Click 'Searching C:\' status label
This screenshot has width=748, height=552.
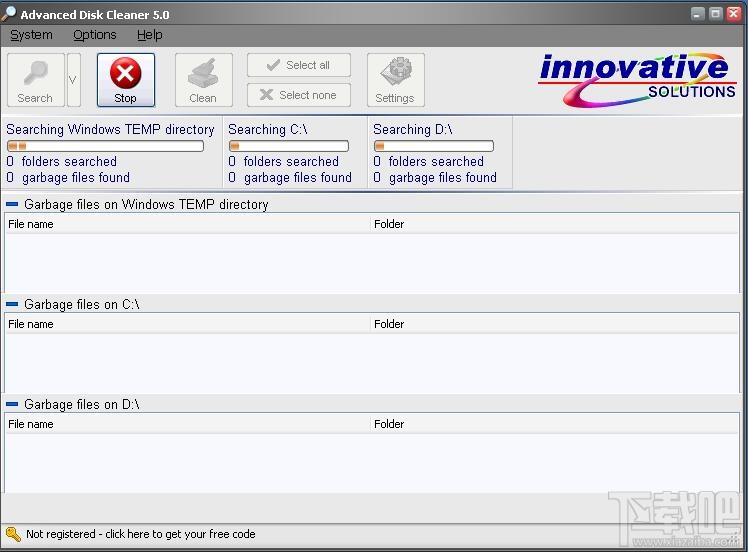click(x=268, y=129)
